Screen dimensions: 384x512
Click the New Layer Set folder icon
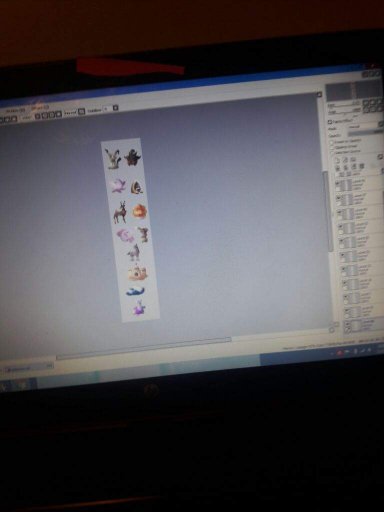[353, 159]
